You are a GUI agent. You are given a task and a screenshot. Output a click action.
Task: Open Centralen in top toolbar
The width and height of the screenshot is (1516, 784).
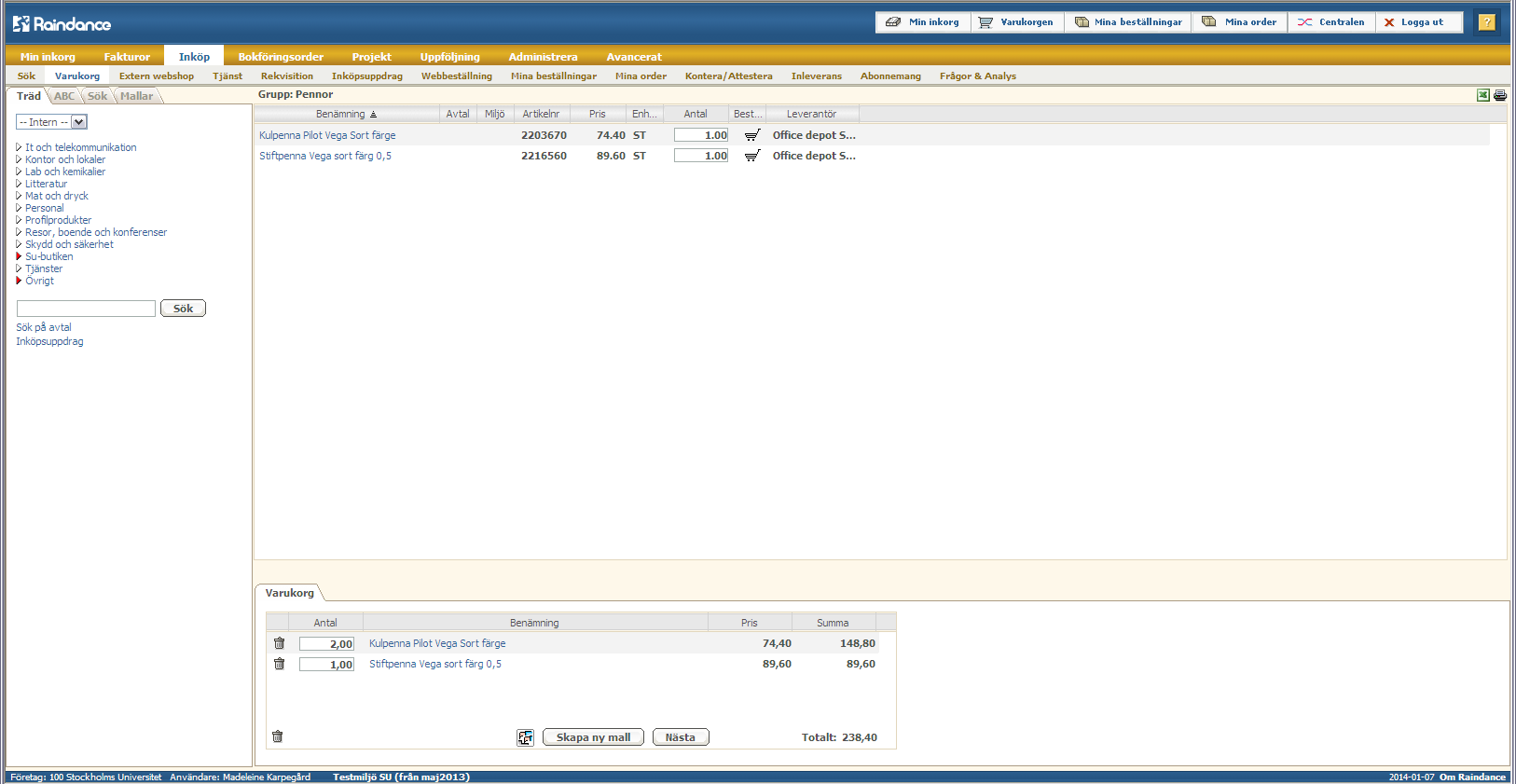1331,22
